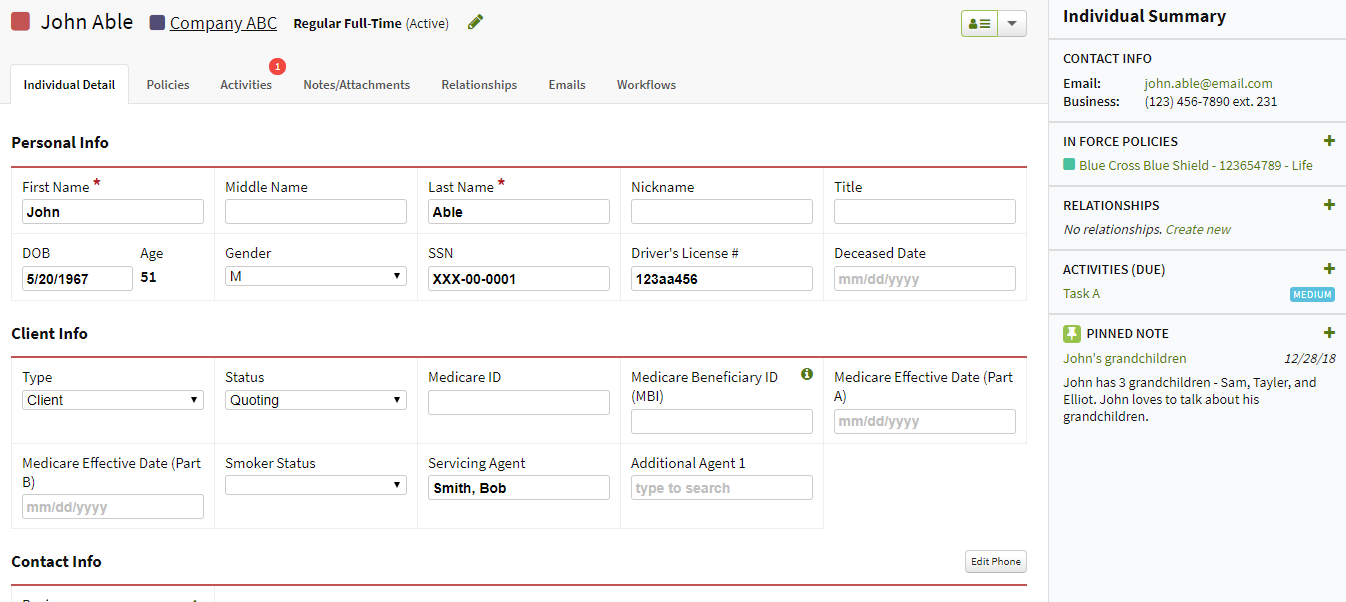Viewport: 1346px width, 602px height.
Task: Click the Deceased Date field
Action: click(923, 278)
